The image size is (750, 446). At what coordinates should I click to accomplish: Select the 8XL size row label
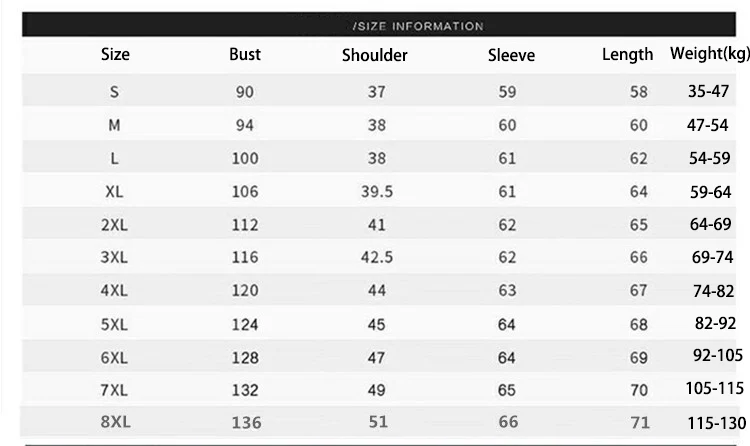tap(115, 422)
